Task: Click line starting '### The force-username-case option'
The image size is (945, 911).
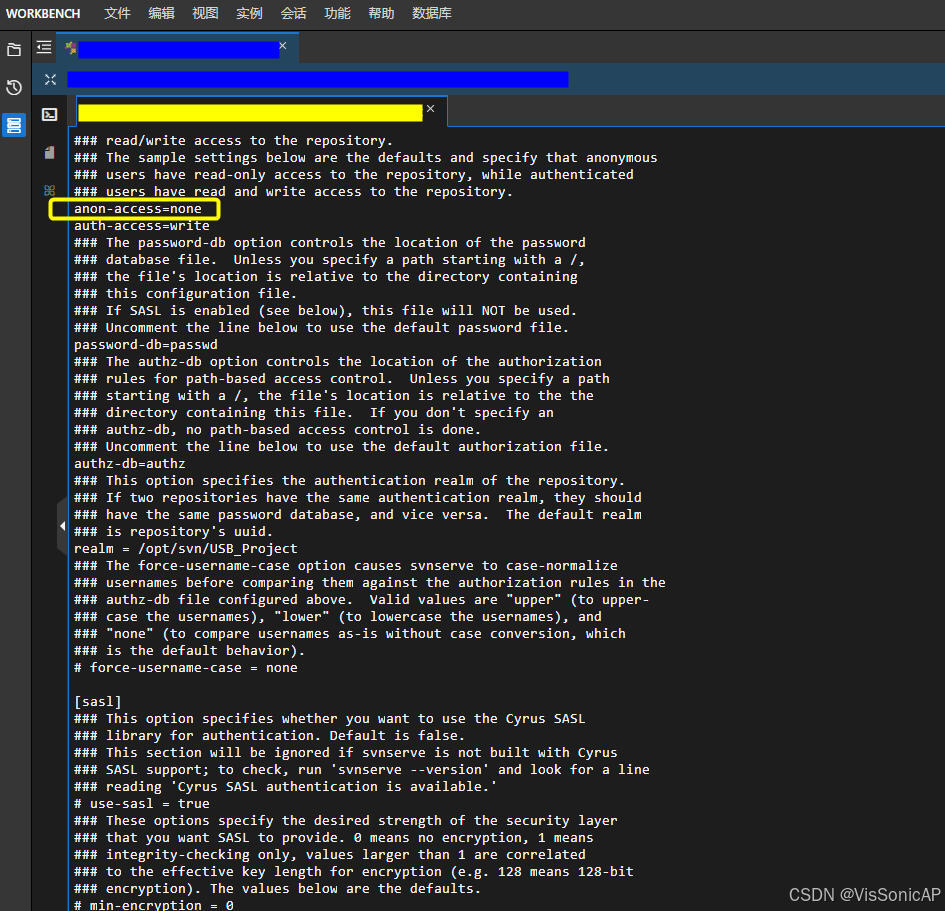Action: [x=345, y=566]
